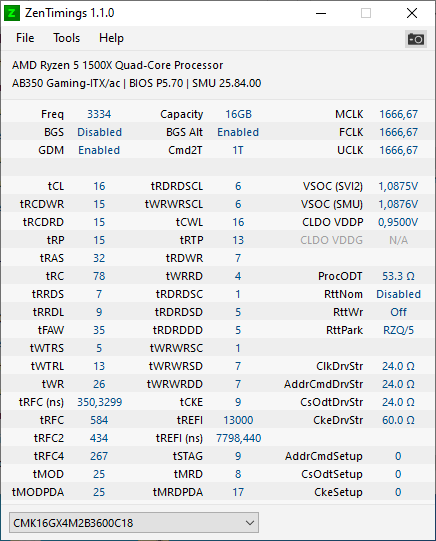Click the disabled maximize button
The height and width of the screenshot is (541, 436).
tap(366, 13)
